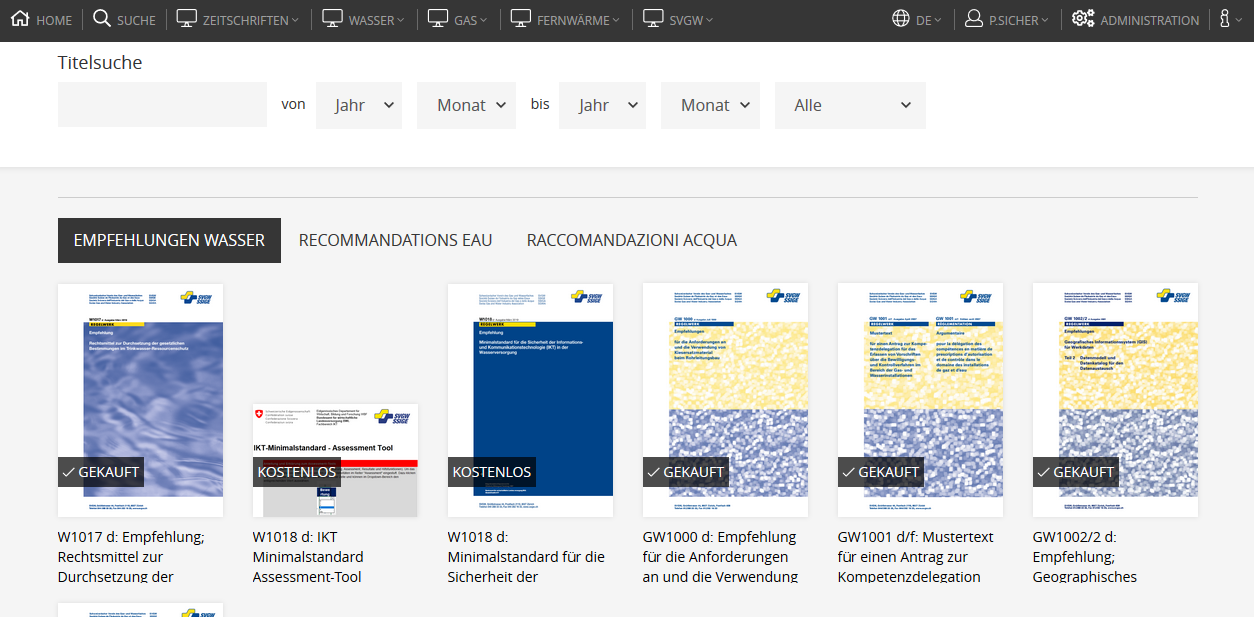Viewport: 1254px width, 617px height.
Task: Click the info icon at far right
Action: click(1224, 19)
